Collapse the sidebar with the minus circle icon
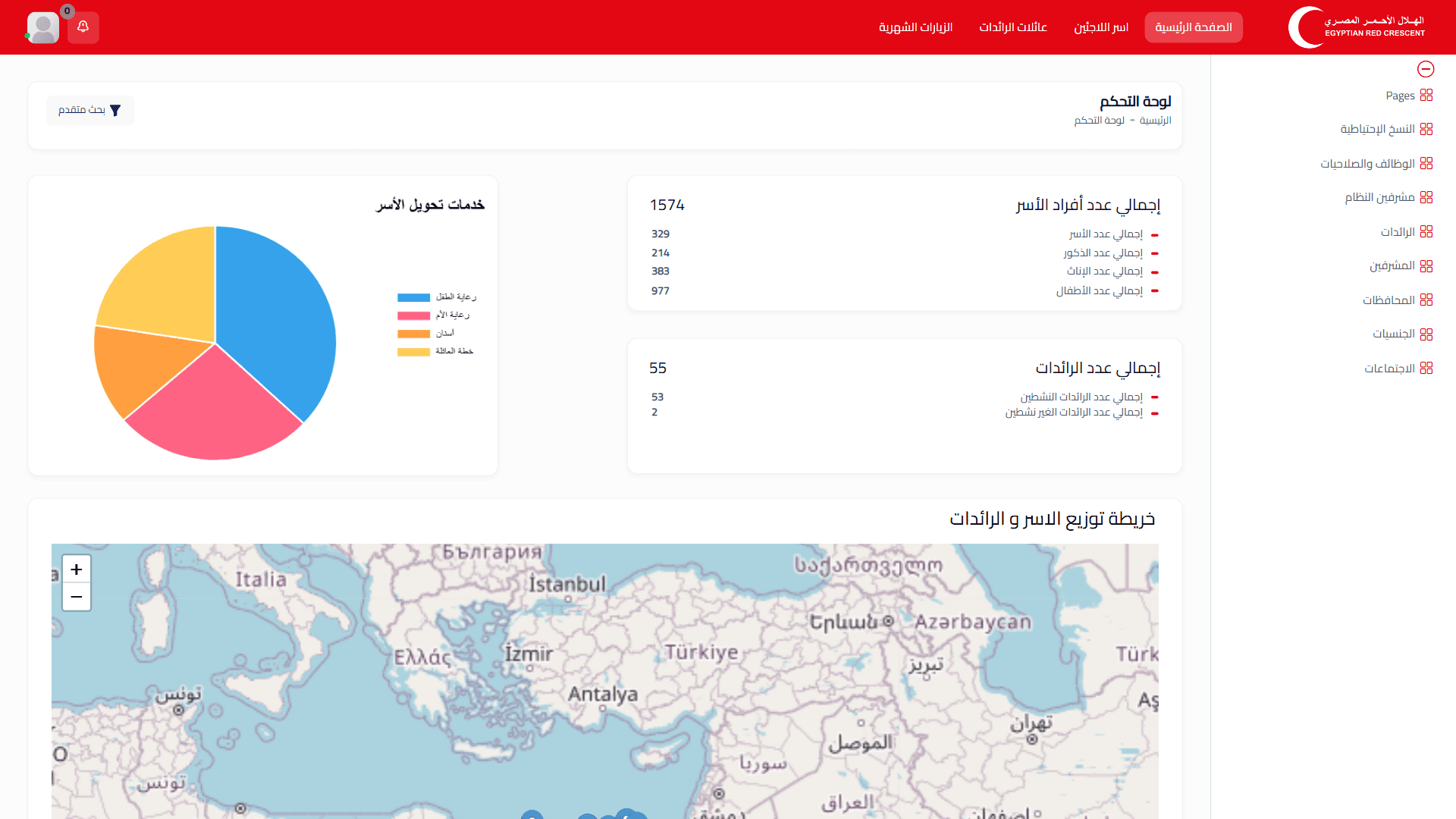 pyautogui.click(x=1426, y=69)
